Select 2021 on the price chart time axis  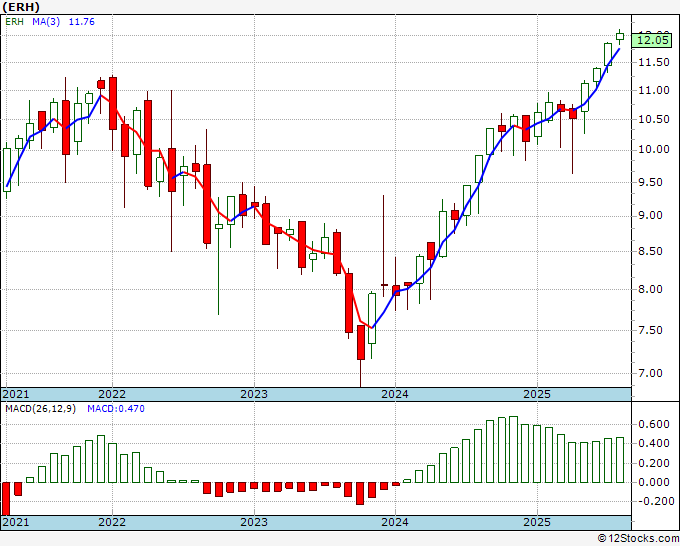(16, 394)
